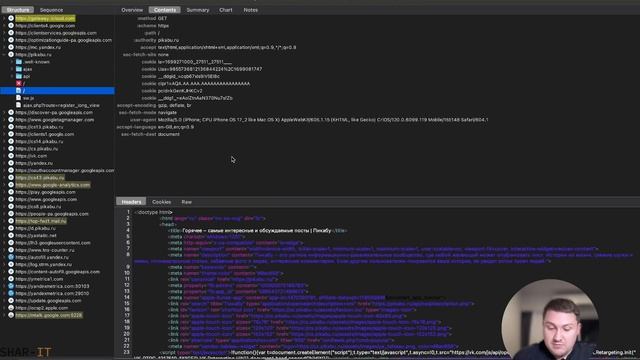Click the globe icon for clients1.google.com

[x=11, y=134]
